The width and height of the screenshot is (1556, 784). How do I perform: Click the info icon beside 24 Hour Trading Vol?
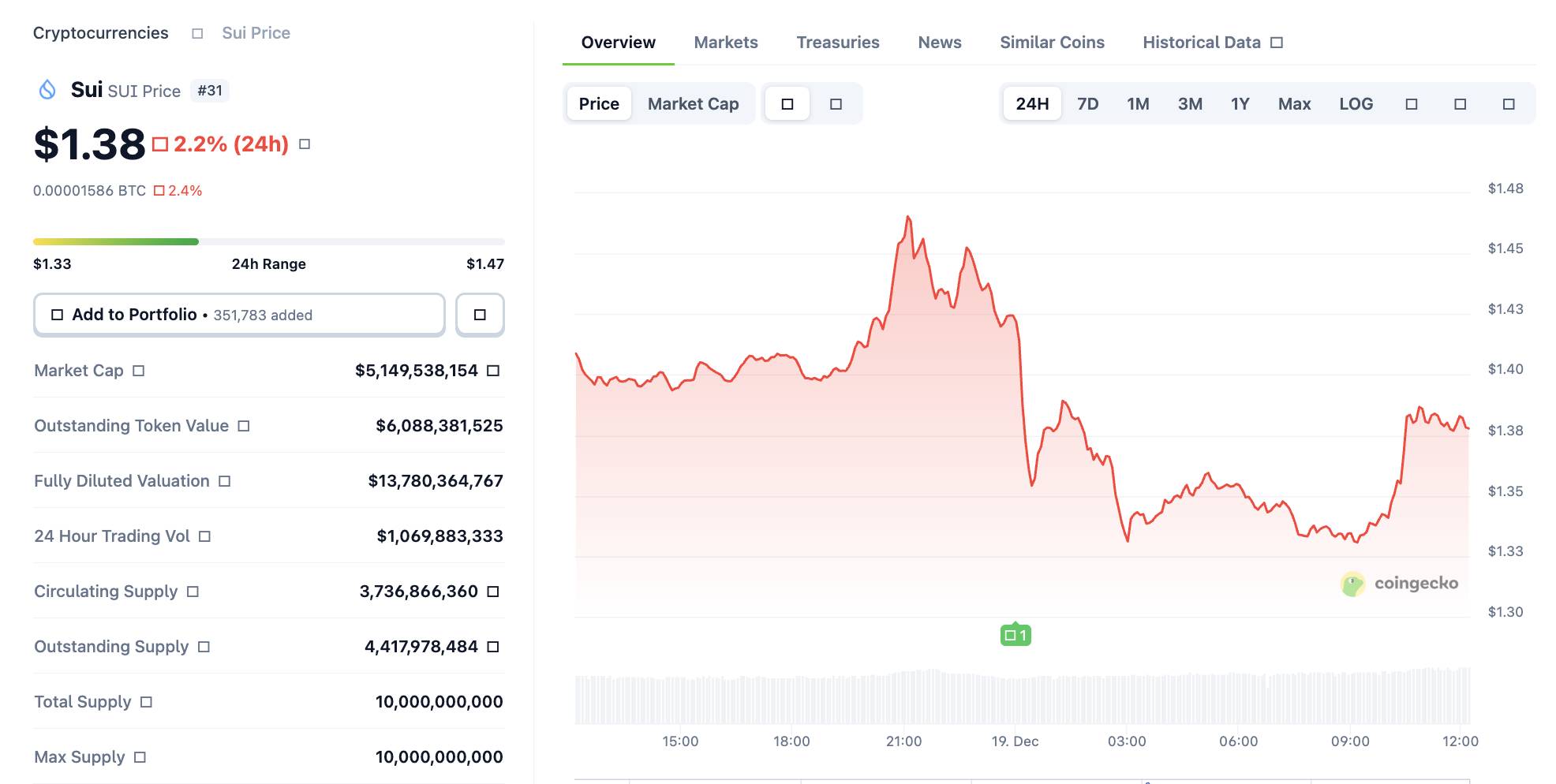click(204, 536)
